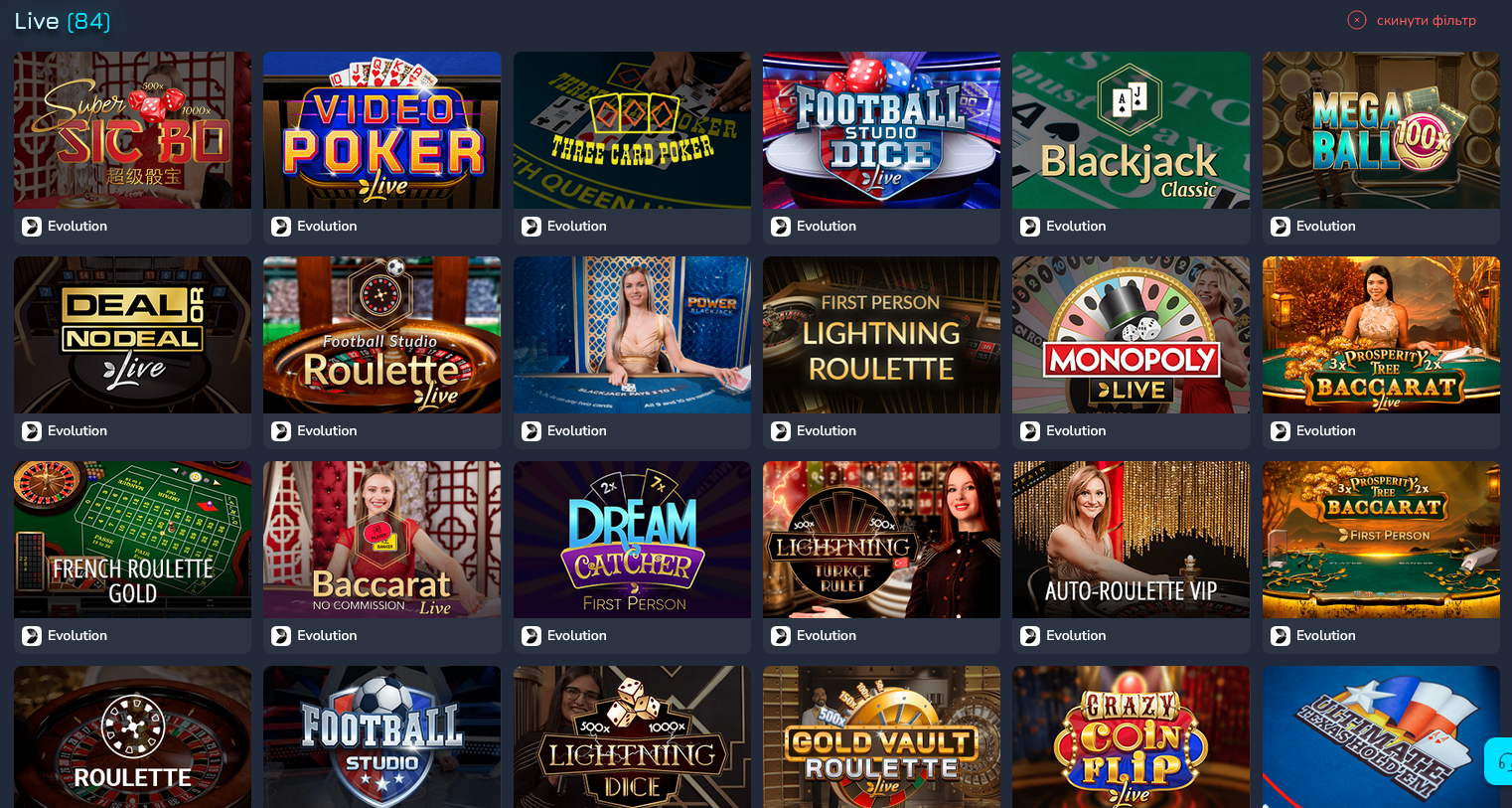
Task: Click the Evolution provider icon under Super Sic Bo
Action: [32, 227]
